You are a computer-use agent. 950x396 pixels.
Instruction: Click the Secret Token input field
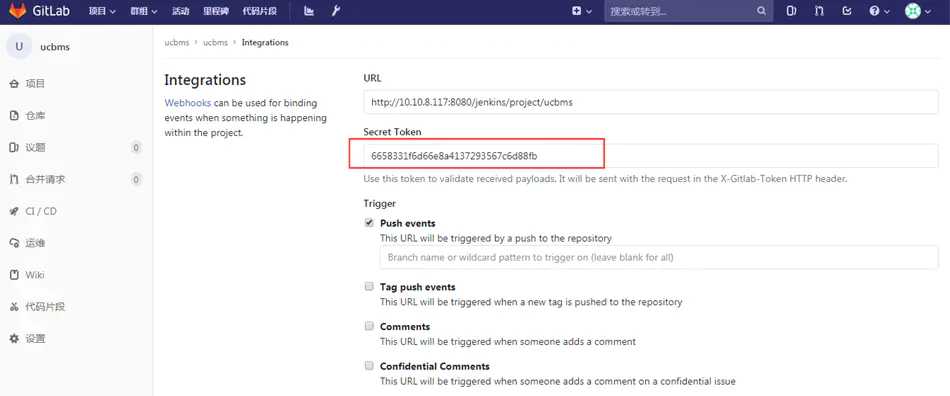651,156
